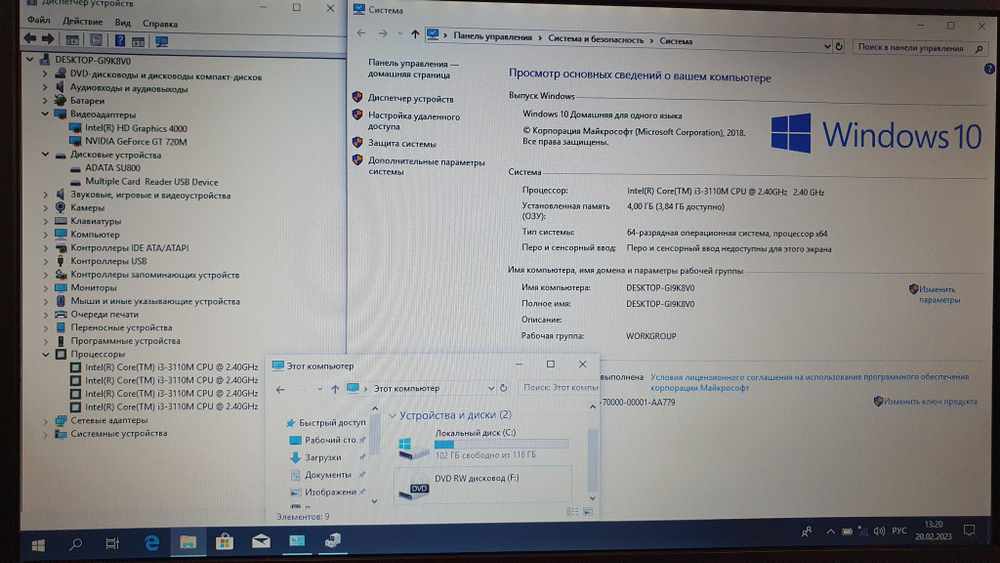Click the Back arrow in System window

[362, 33]
